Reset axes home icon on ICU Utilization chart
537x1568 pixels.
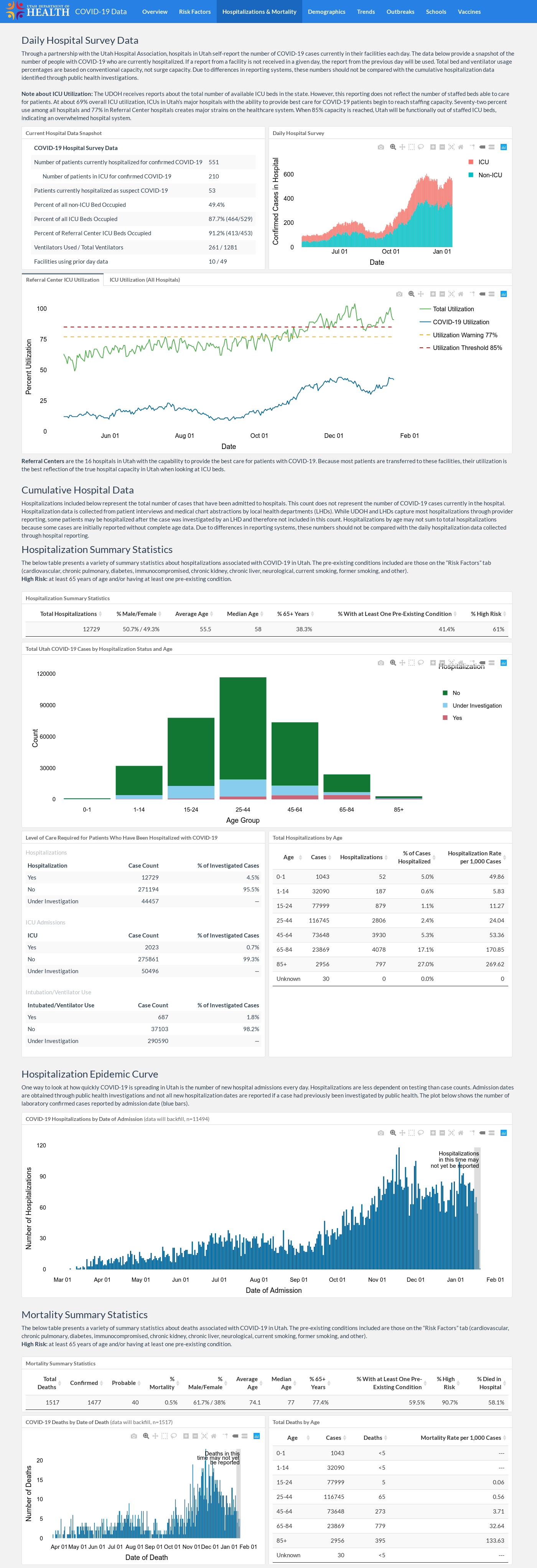pos(460,294)
